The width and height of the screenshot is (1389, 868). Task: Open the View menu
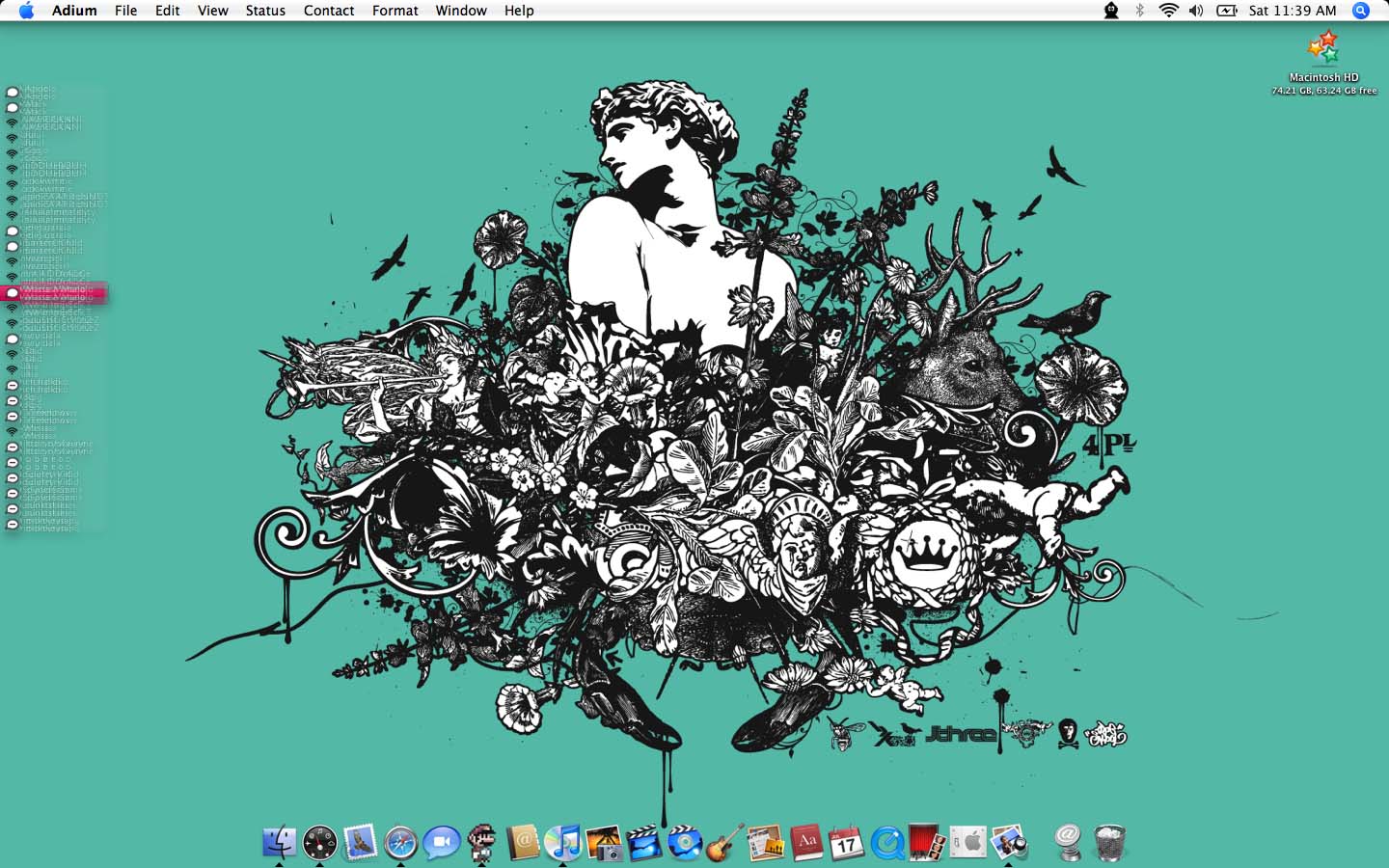pos(213,11)
